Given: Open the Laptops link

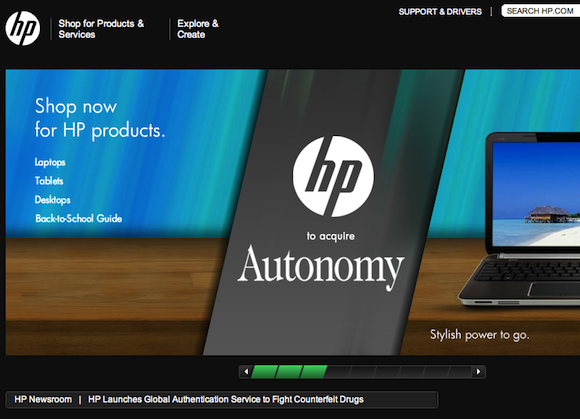Looking at the screenshot, I should (50, 162).
